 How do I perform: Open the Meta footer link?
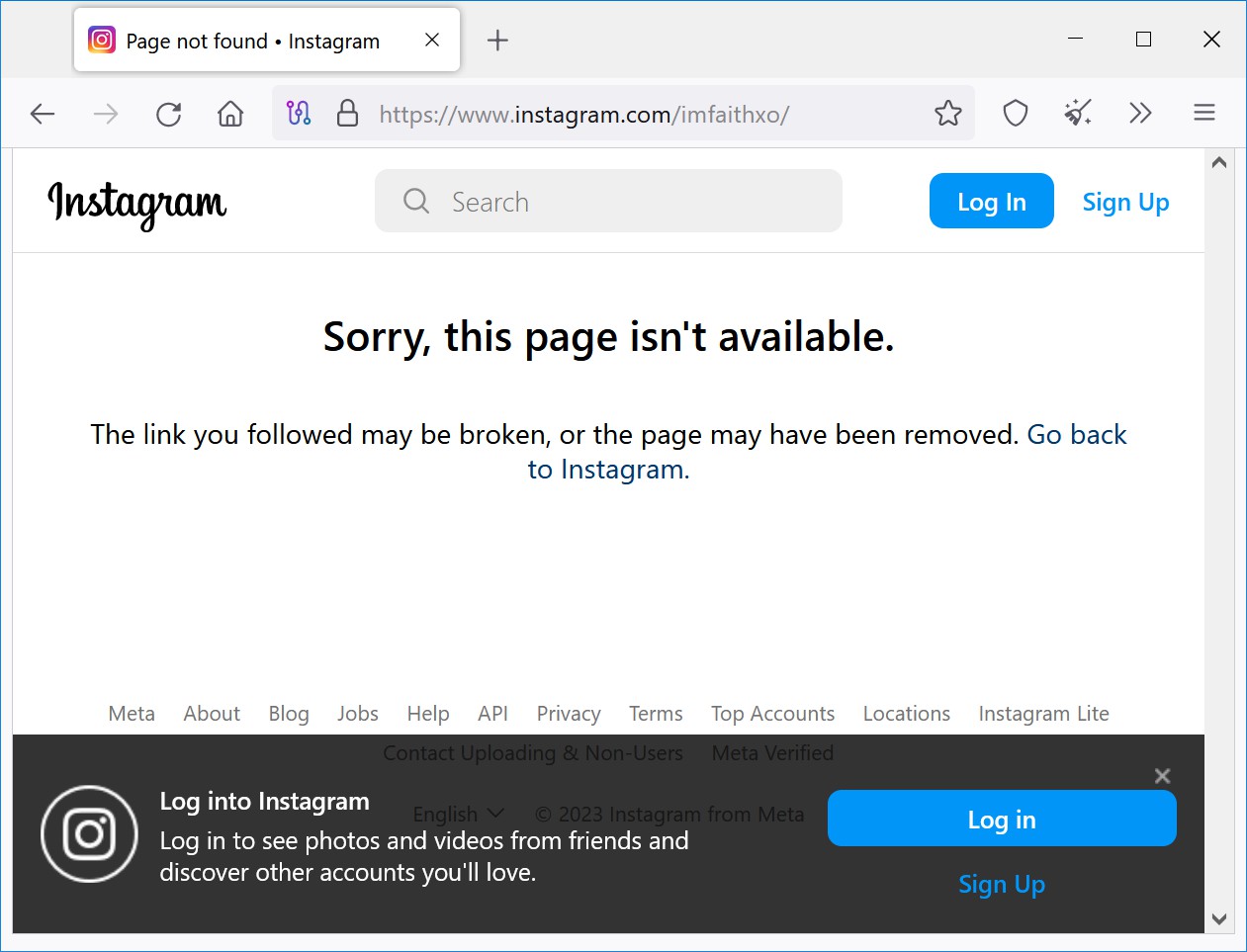[132, 714]
